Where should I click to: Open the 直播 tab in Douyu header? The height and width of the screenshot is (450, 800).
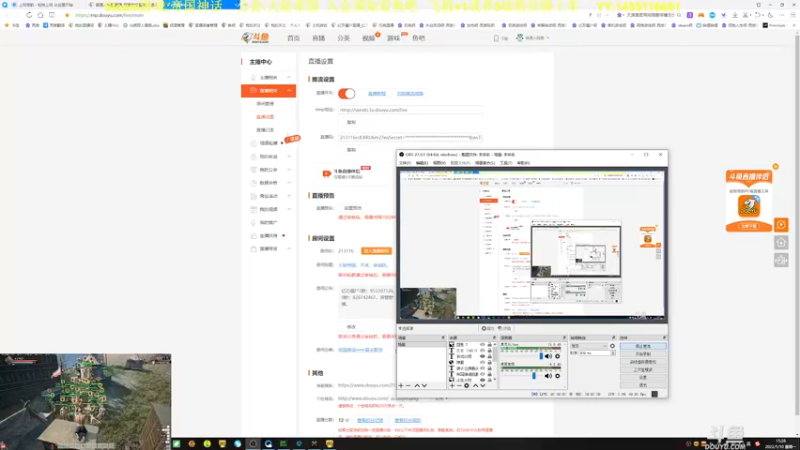[x=318, y=38]
